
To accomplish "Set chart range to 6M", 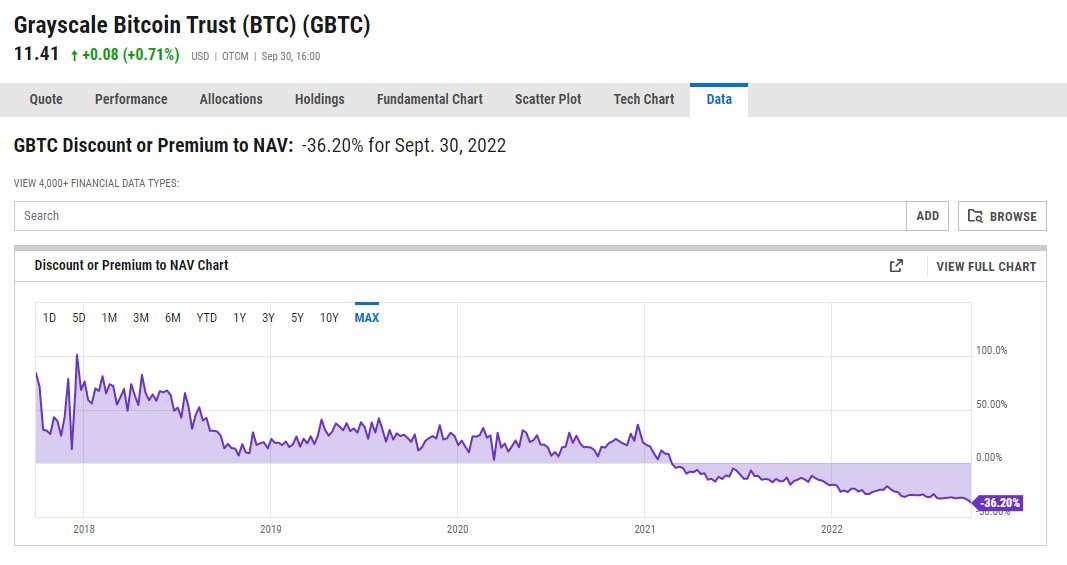I will coord(173,318).
